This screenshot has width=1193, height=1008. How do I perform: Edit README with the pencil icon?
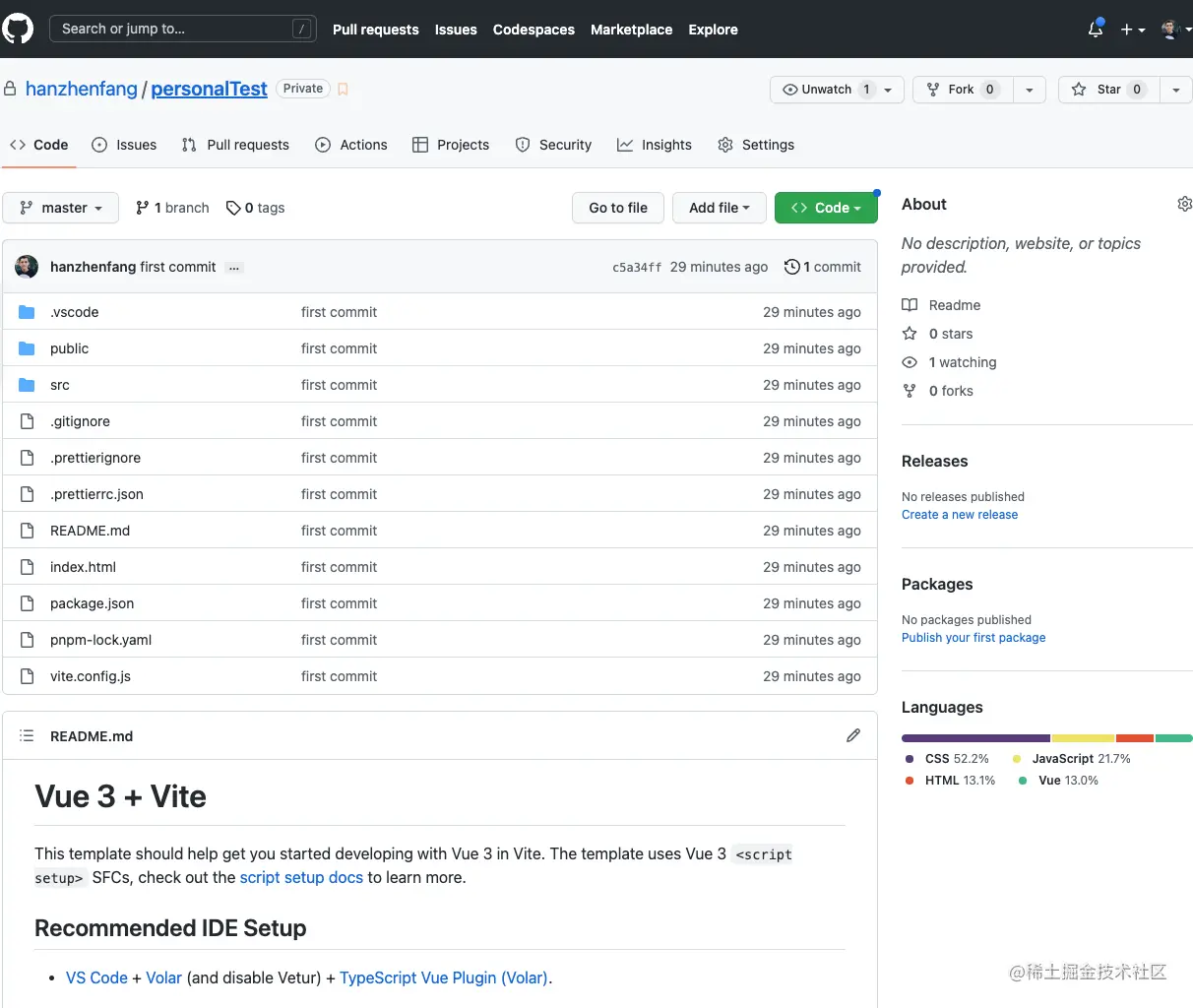click(853, 735)
